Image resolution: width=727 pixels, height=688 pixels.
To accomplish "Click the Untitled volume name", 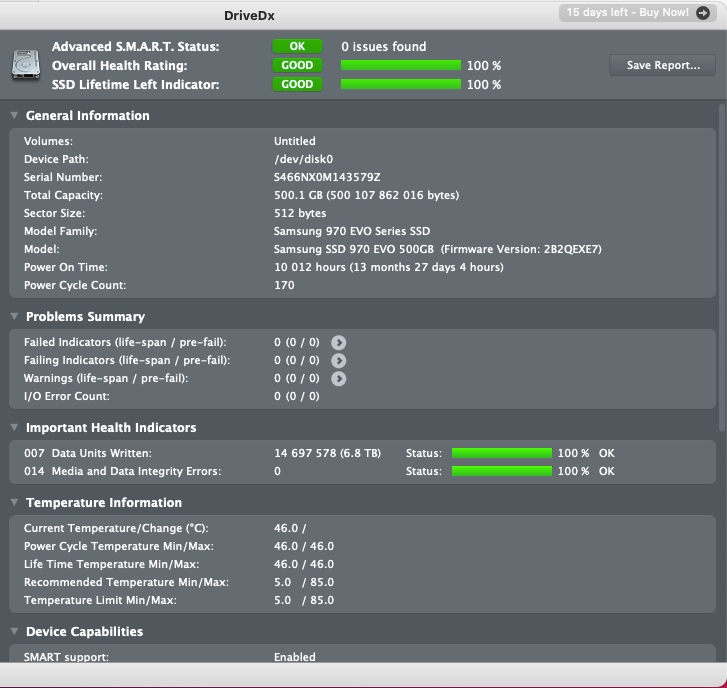I will (x=294, y=141).
